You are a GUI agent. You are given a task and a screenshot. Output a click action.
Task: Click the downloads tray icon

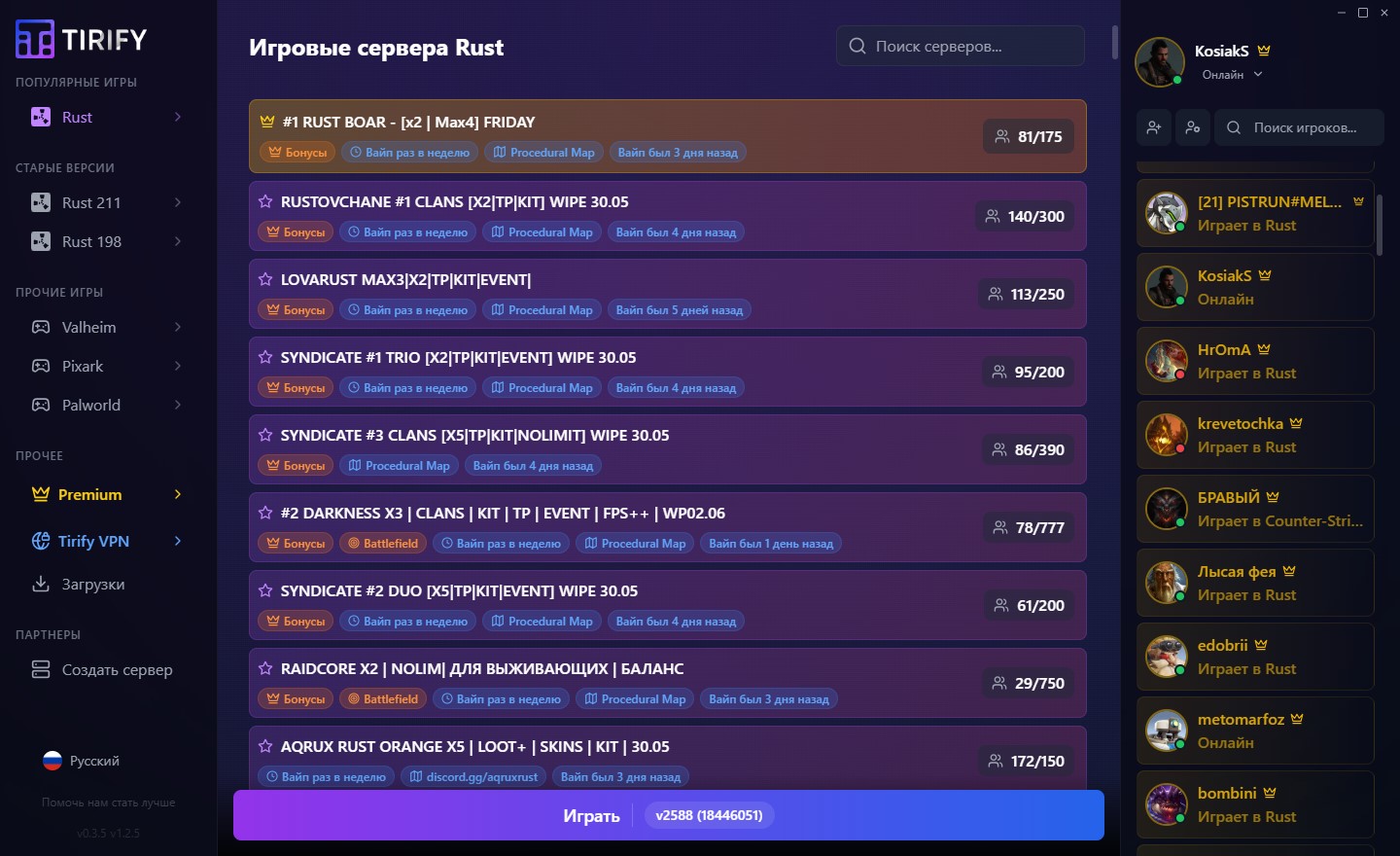pyautogui.click(x=41, y=584)
